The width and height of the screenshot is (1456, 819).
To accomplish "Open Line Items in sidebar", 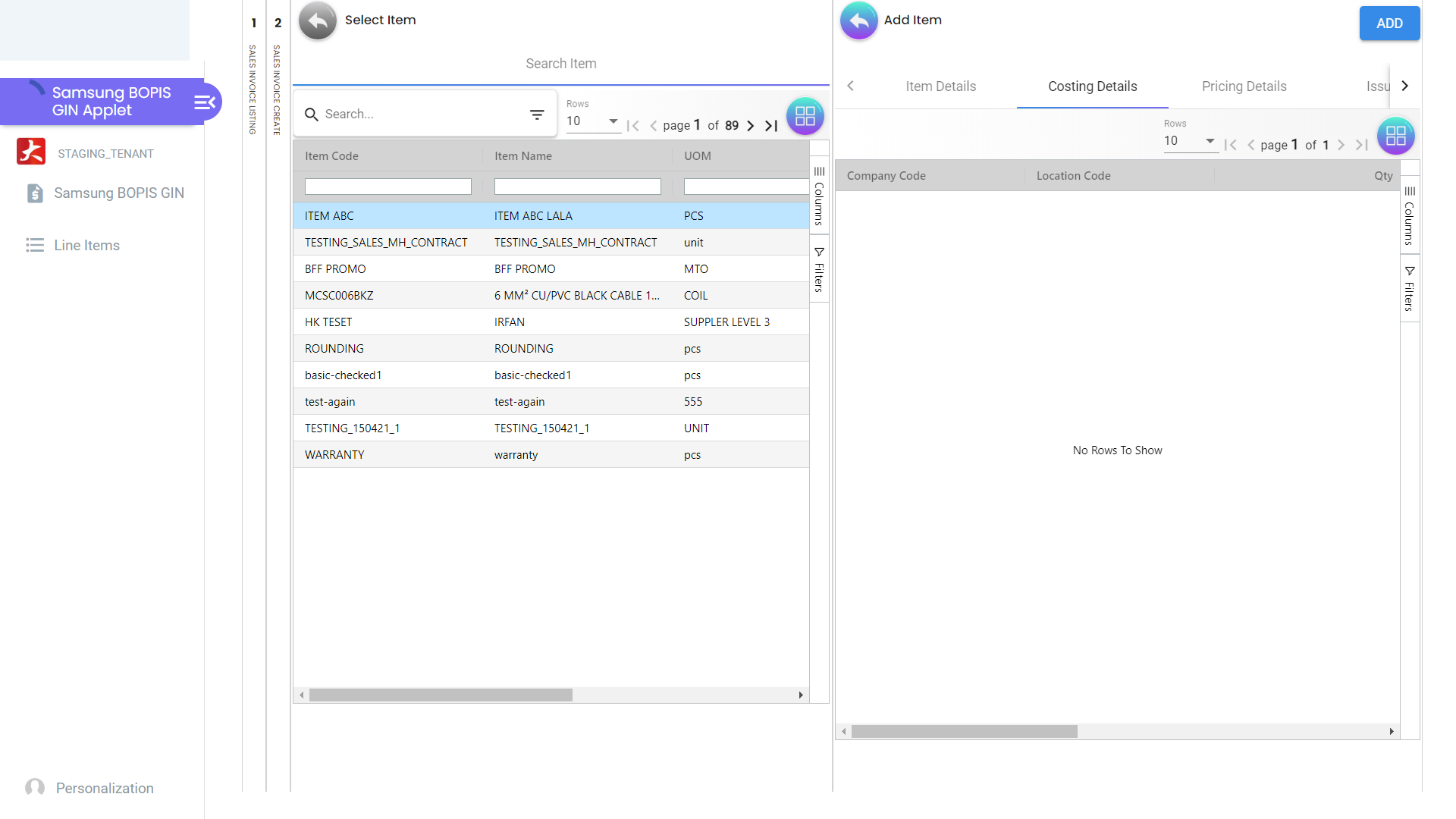I will click(86, 245).
